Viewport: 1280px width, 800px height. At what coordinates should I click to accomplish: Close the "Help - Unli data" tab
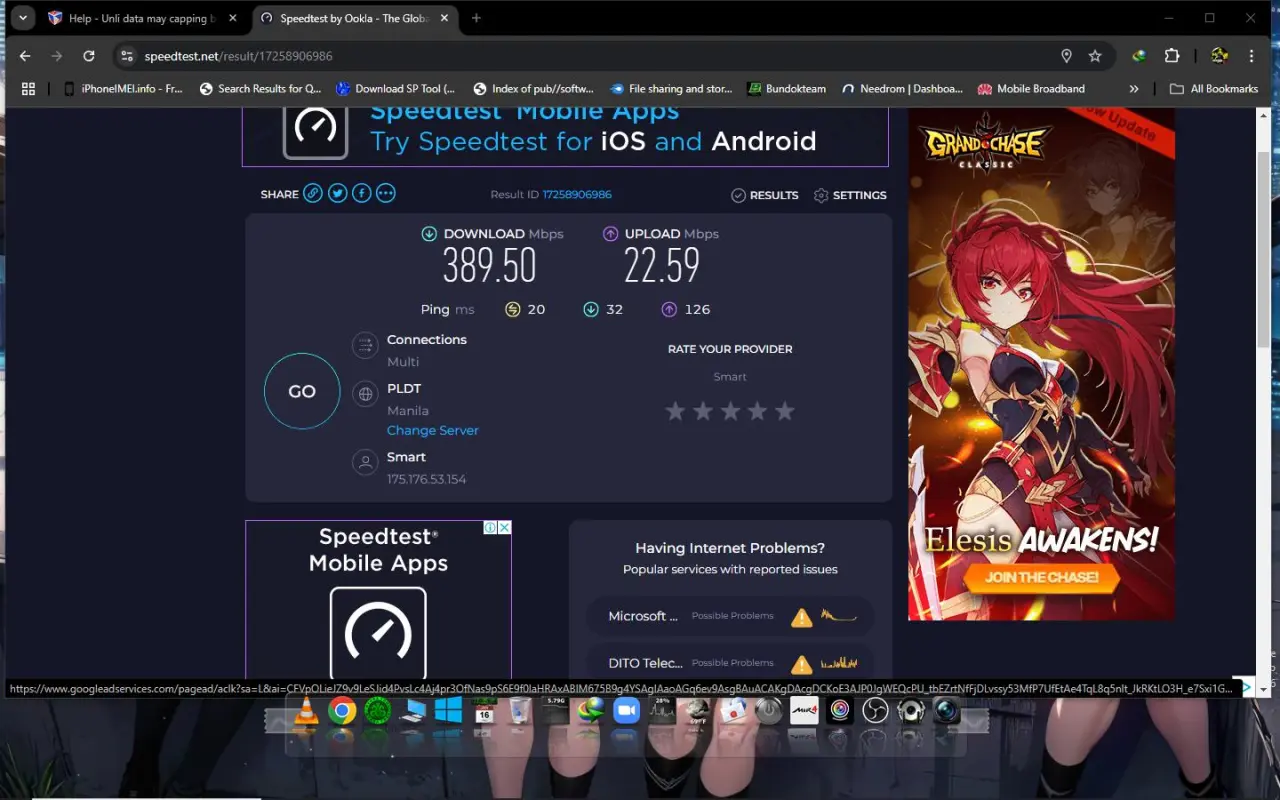[x=233, y=18]
